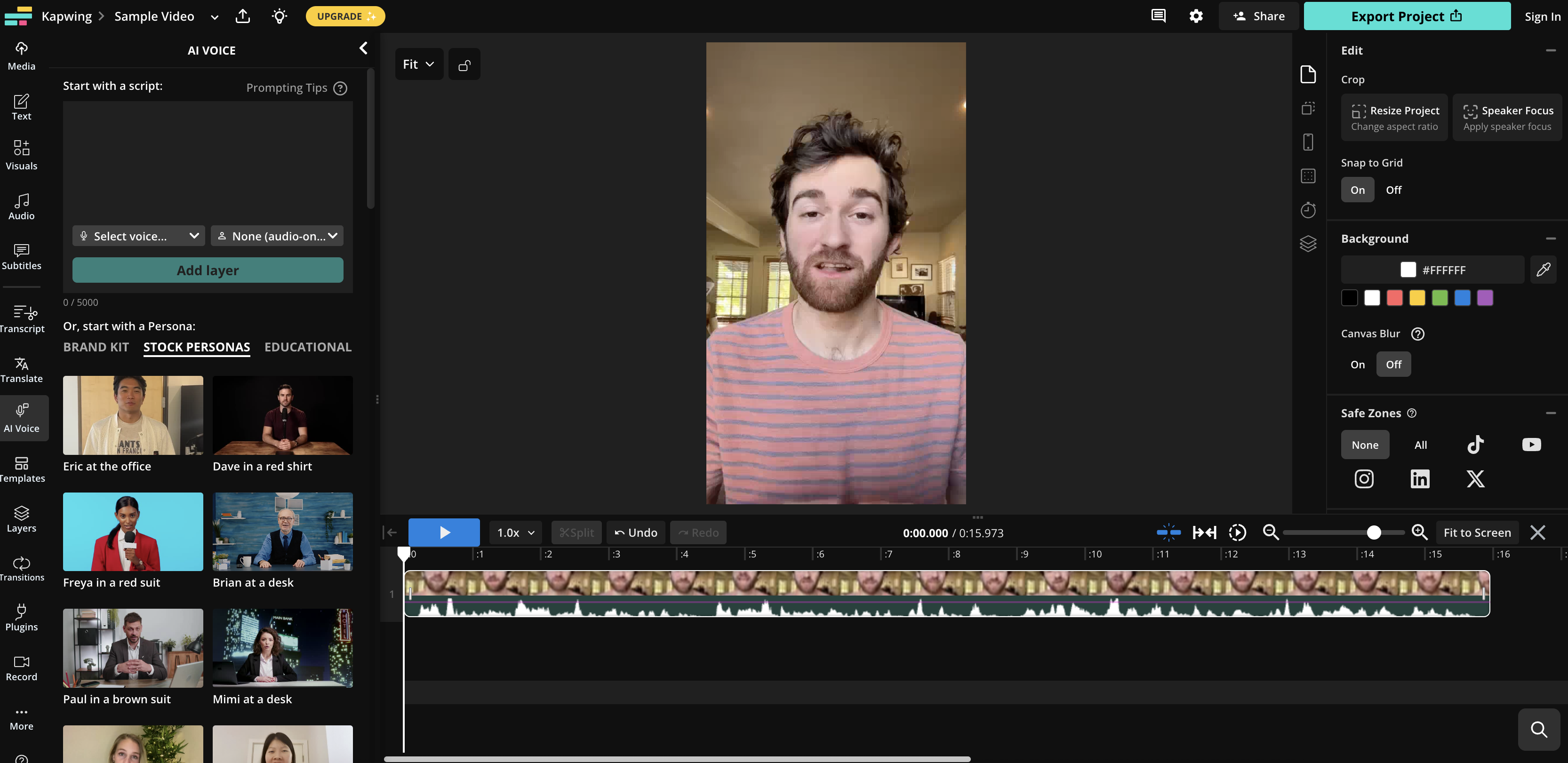Click the Export Project button
1568x763 pixels.
[1406, 16]
